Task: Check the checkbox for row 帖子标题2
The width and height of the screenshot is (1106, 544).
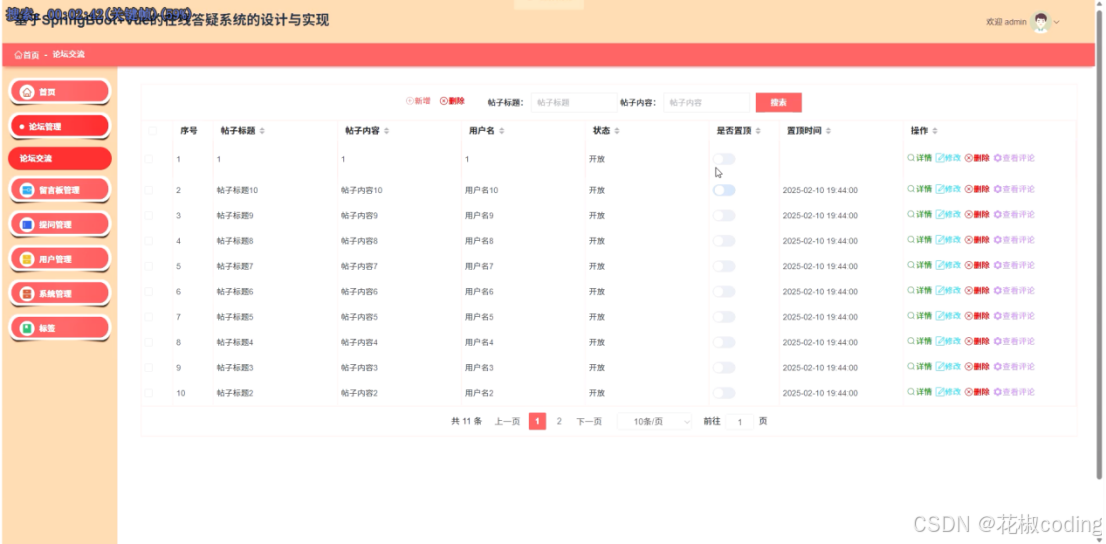Action: pyautogui.click(x=149, y=393)
